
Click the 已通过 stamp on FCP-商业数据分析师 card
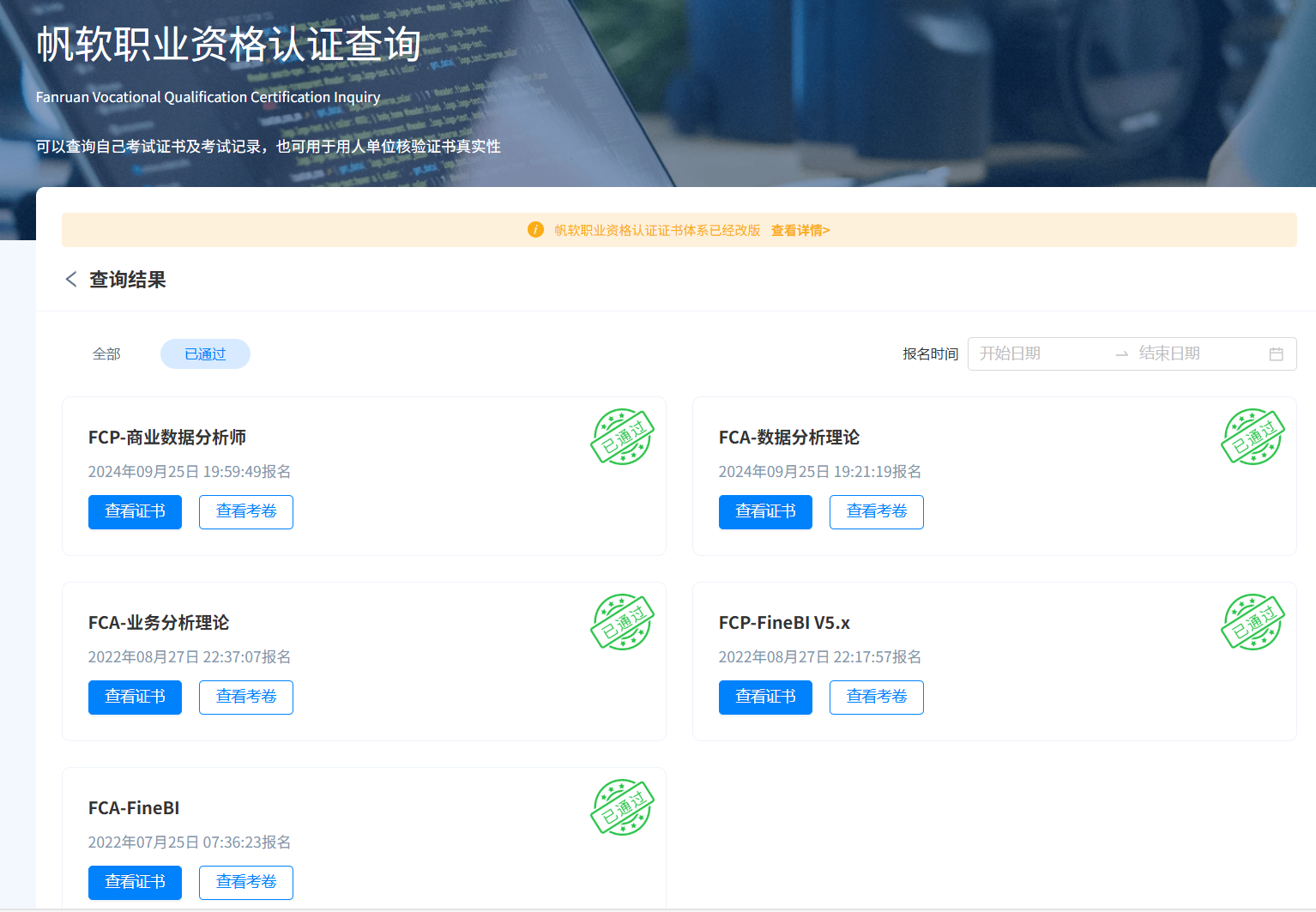click(623, 437)
